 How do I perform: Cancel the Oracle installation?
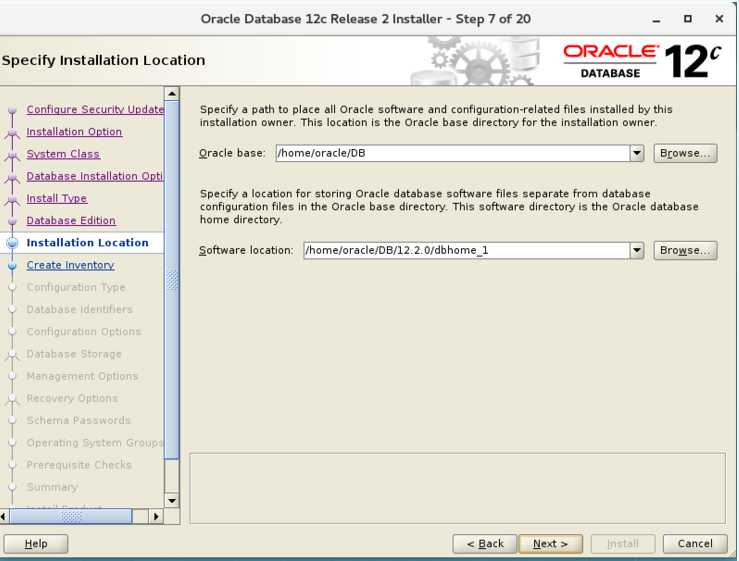[x=695, y=544]
